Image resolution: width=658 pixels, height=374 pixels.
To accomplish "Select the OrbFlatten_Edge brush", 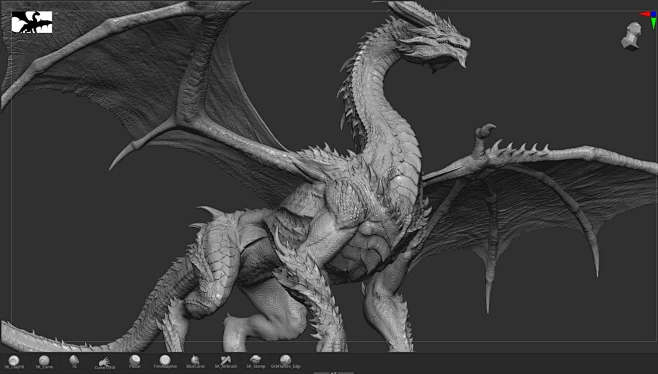I will tap(286, 361).
